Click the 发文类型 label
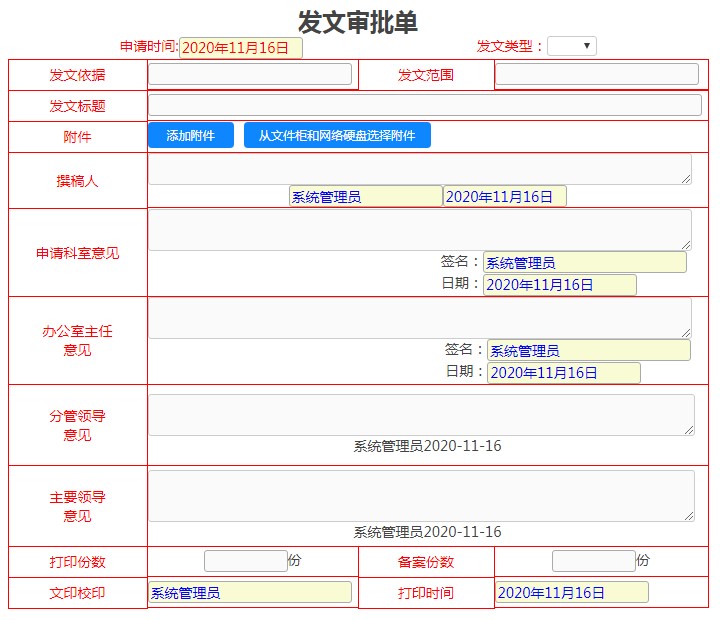Image resolution: width=720 pixels, height=620 pixels. (509, 46)
